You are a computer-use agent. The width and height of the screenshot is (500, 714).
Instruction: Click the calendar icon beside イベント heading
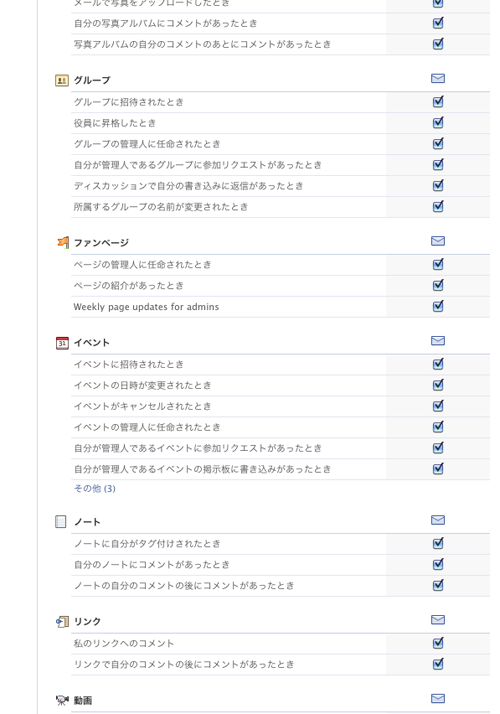coord(62,343)
